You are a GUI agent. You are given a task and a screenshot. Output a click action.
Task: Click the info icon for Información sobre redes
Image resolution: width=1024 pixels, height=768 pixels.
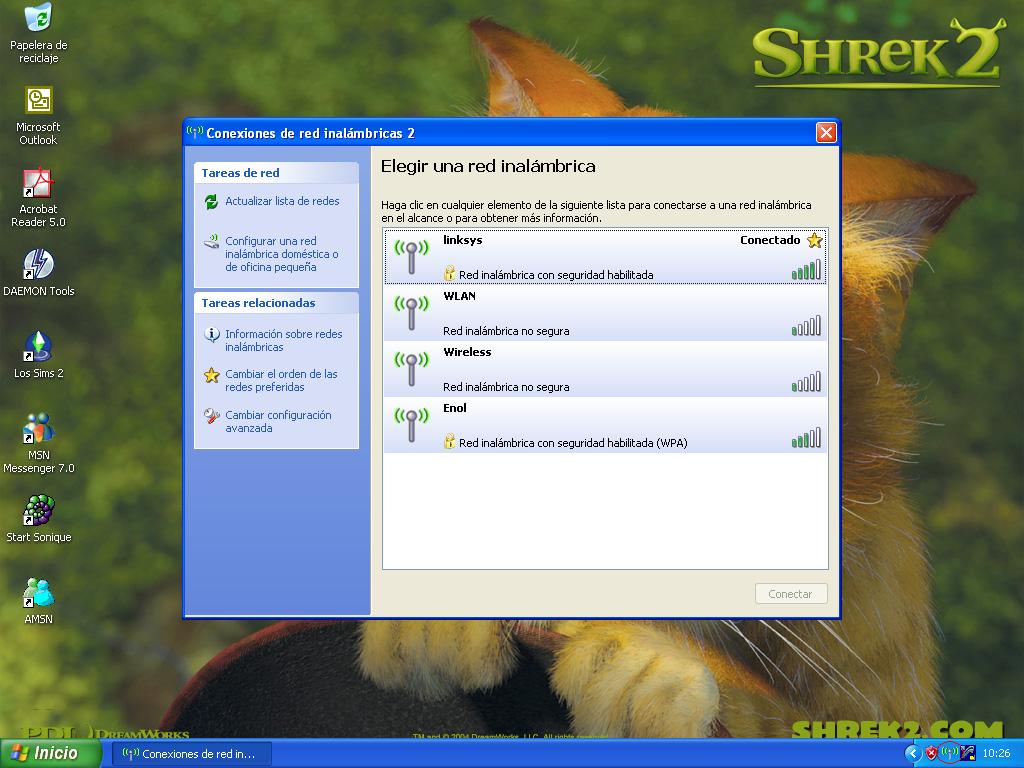coord(212,334)
